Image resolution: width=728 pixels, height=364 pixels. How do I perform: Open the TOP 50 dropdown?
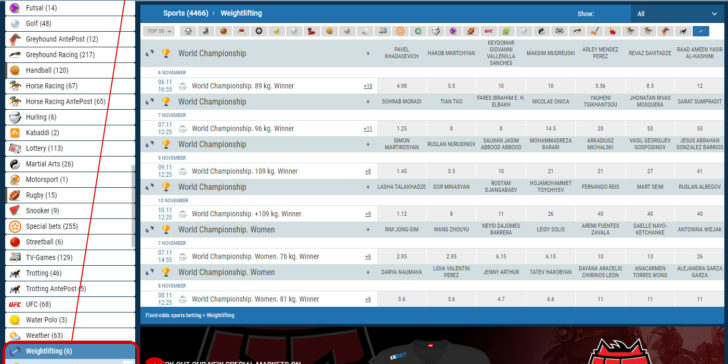(x=159, y=32)
